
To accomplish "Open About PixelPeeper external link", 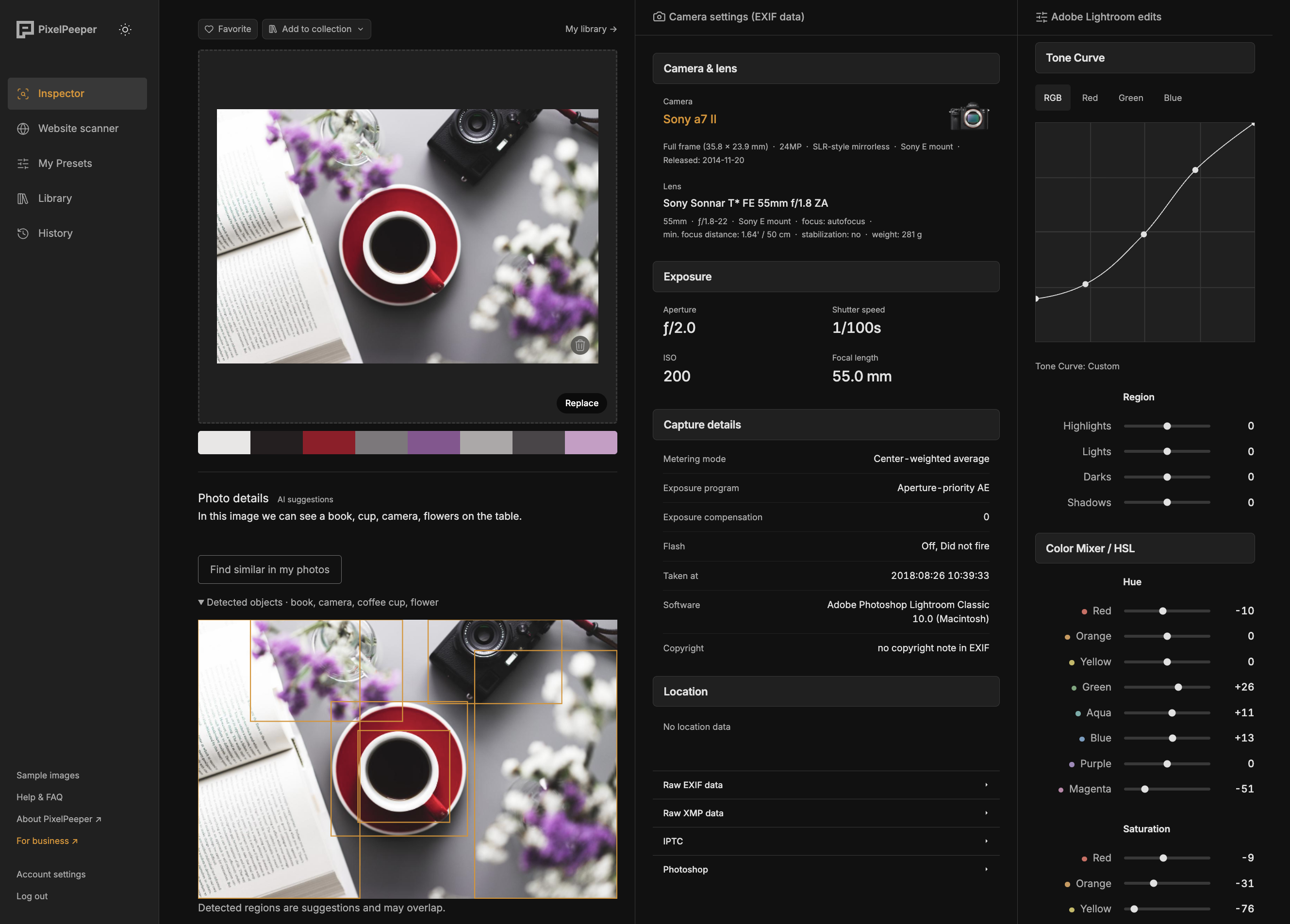I will [59, 819].
